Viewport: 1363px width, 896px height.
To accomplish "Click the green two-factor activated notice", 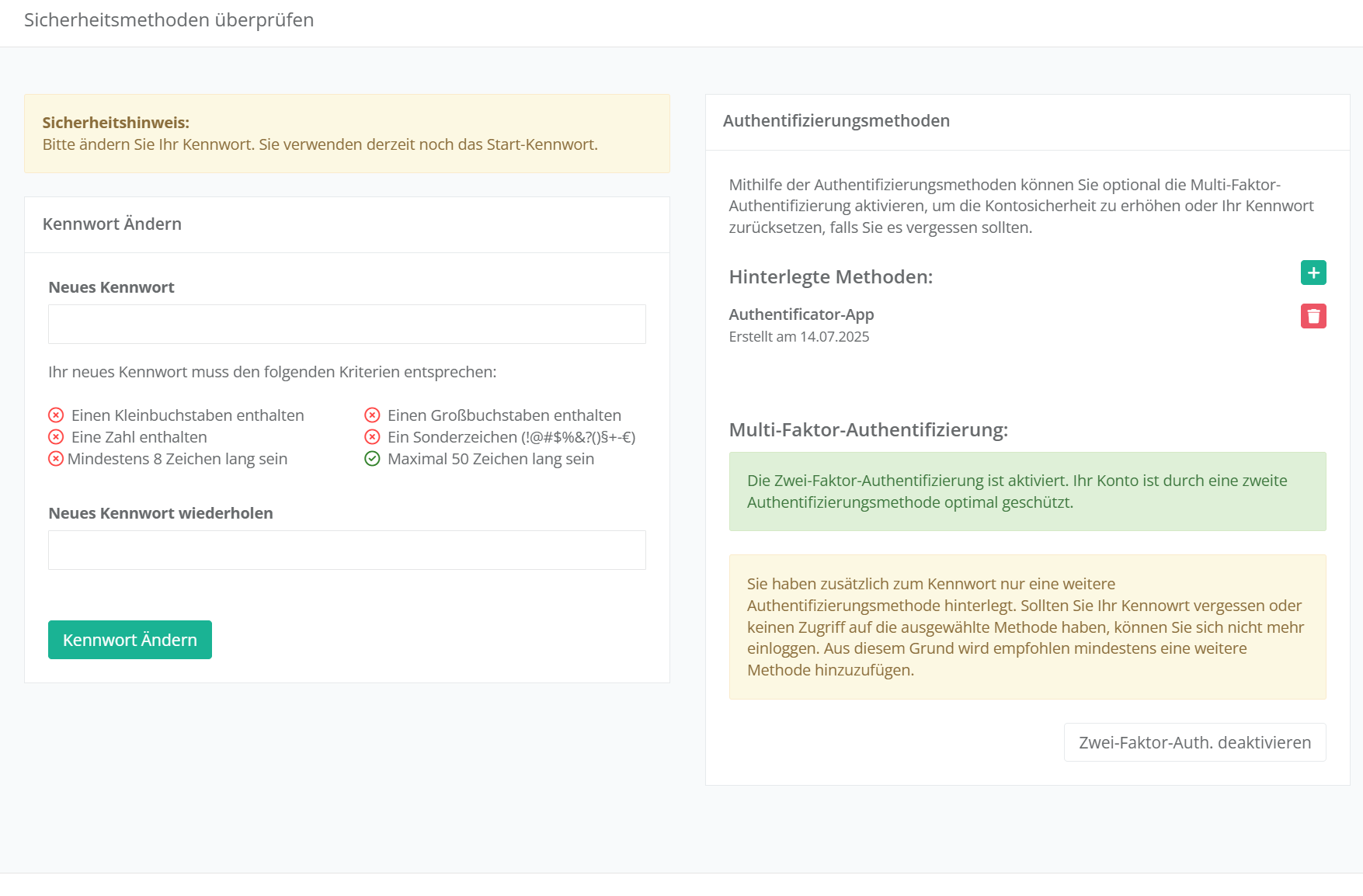I will pos(1027,491).
